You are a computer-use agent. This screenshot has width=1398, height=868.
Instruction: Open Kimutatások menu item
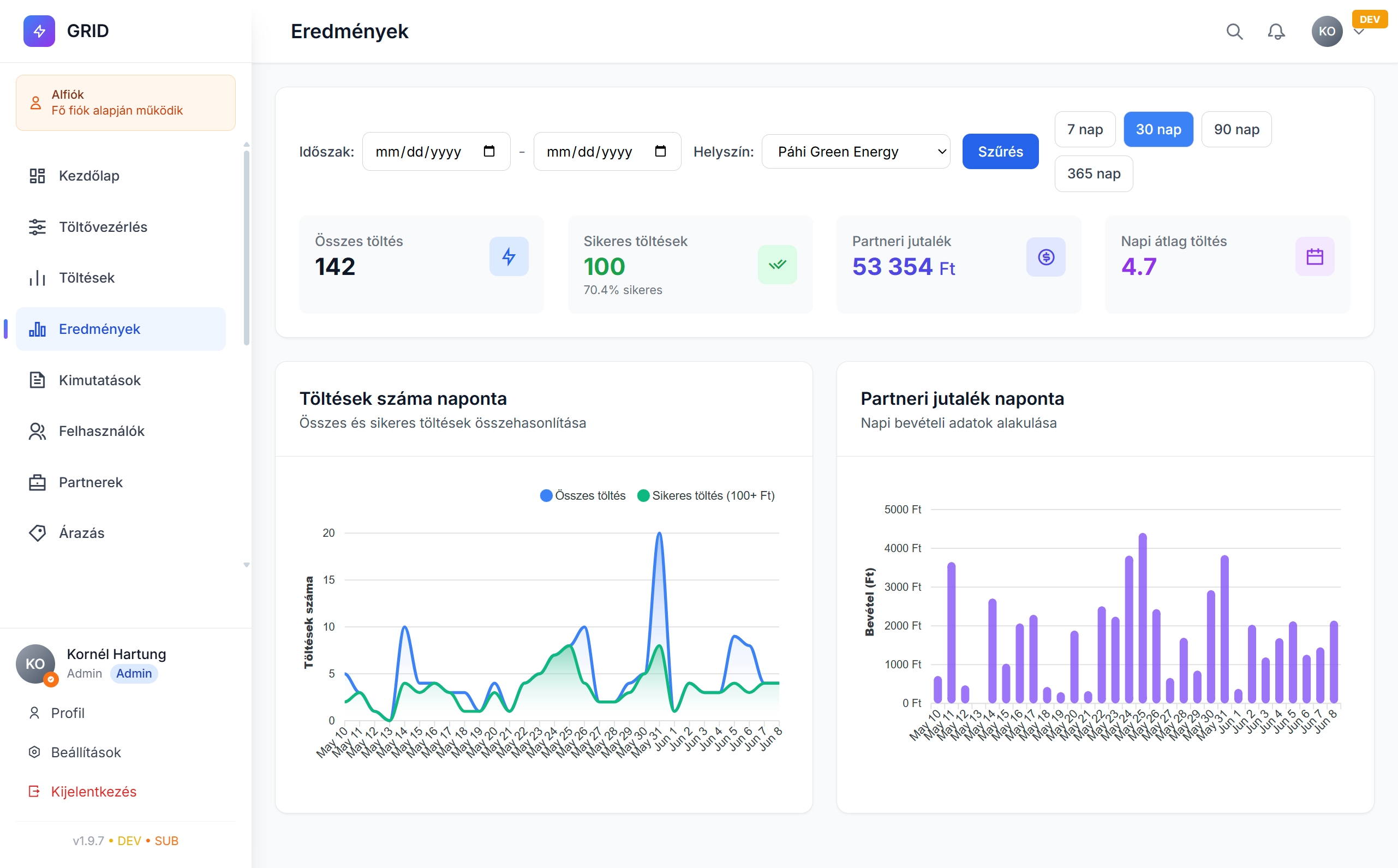(x=121, y=380)
